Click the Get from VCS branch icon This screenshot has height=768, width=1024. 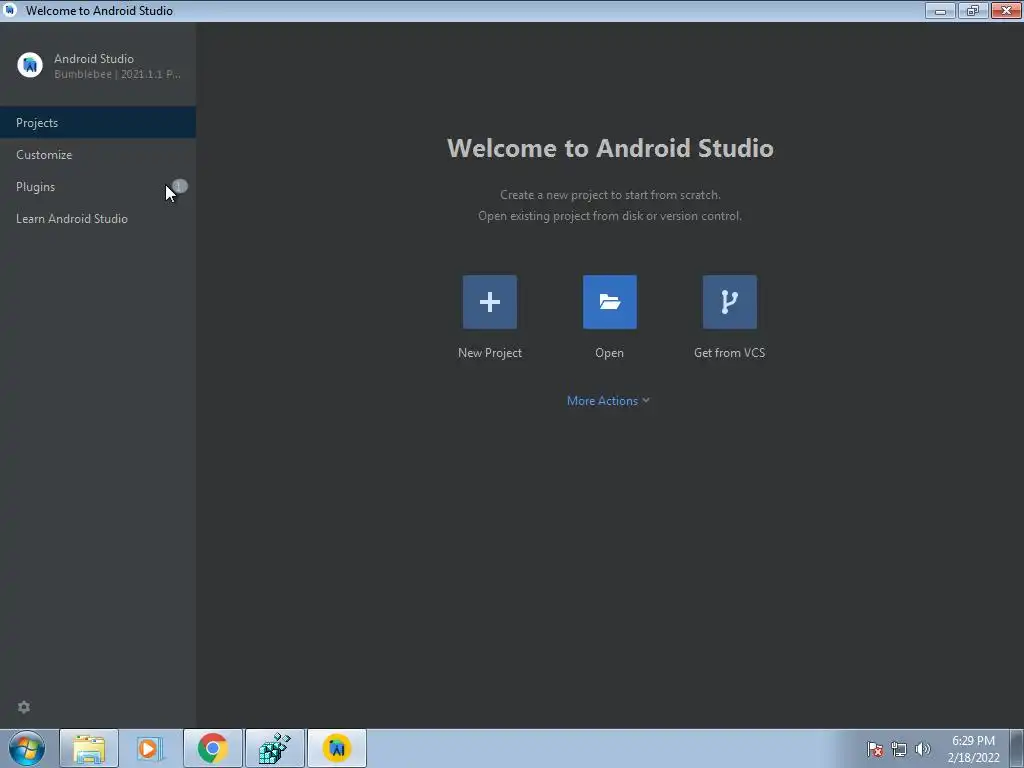pos(729,302)
